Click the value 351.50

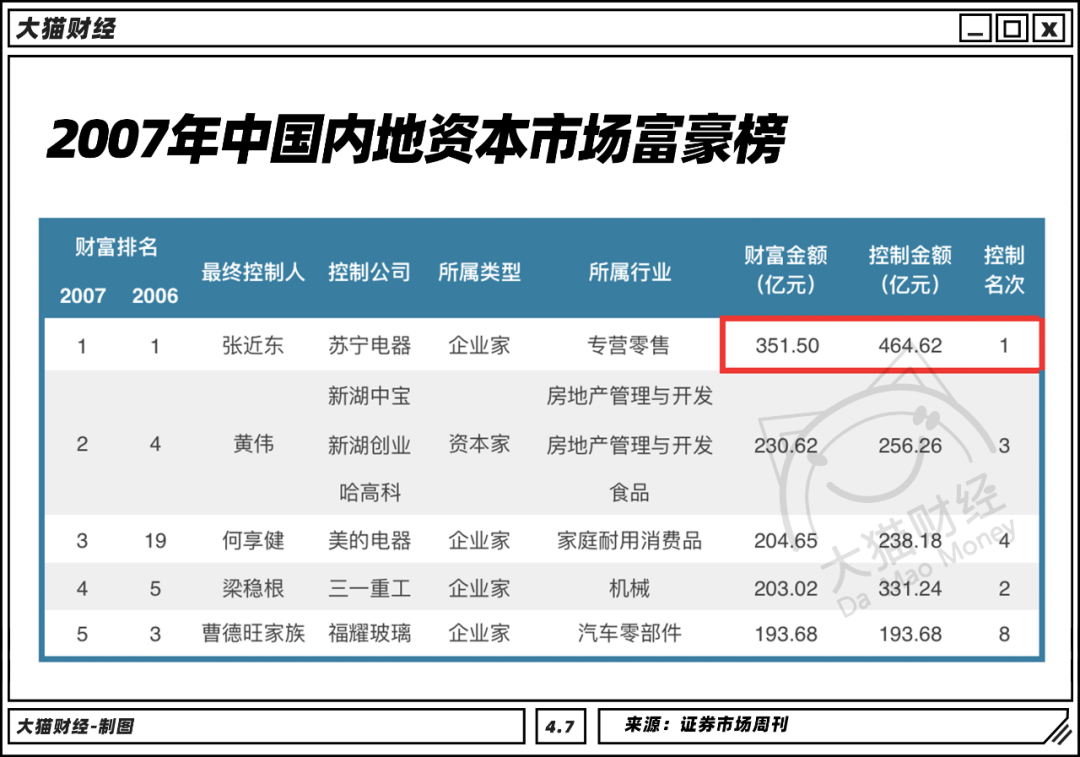787,345
